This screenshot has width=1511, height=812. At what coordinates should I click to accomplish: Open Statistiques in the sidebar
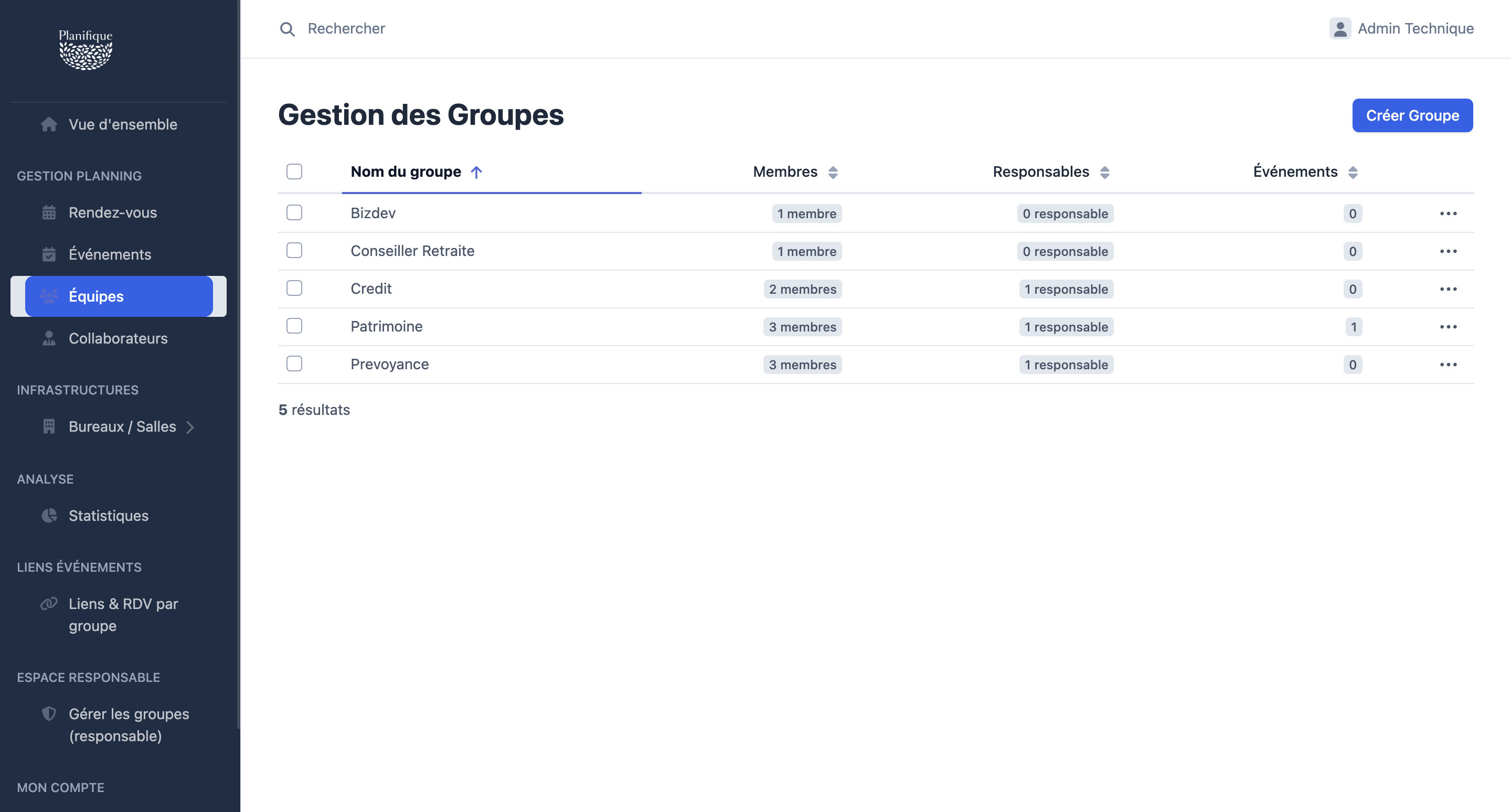pyautogui.click(x=119, y=515)
